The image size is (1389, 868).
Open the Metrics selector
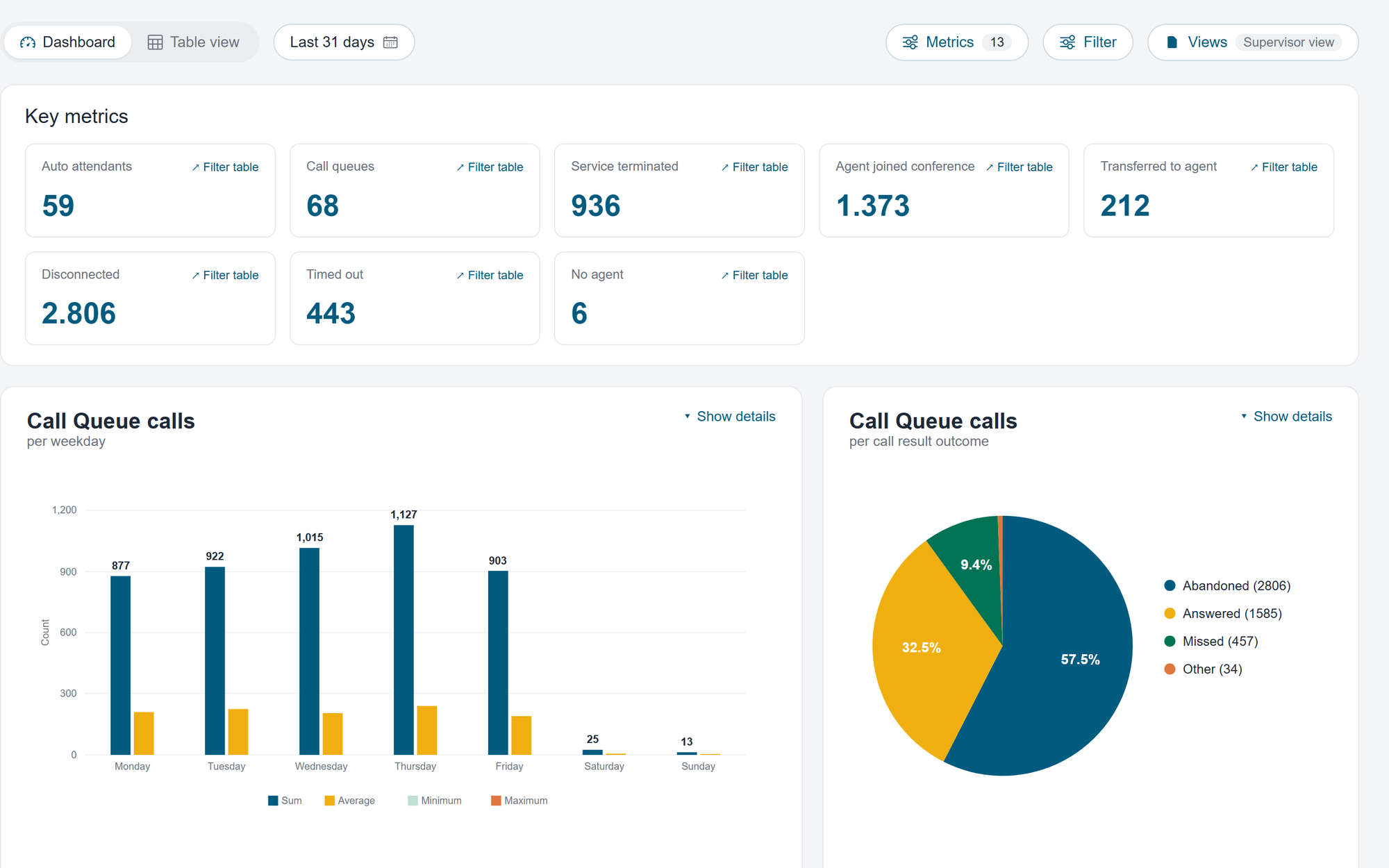[x=956, y=42]
